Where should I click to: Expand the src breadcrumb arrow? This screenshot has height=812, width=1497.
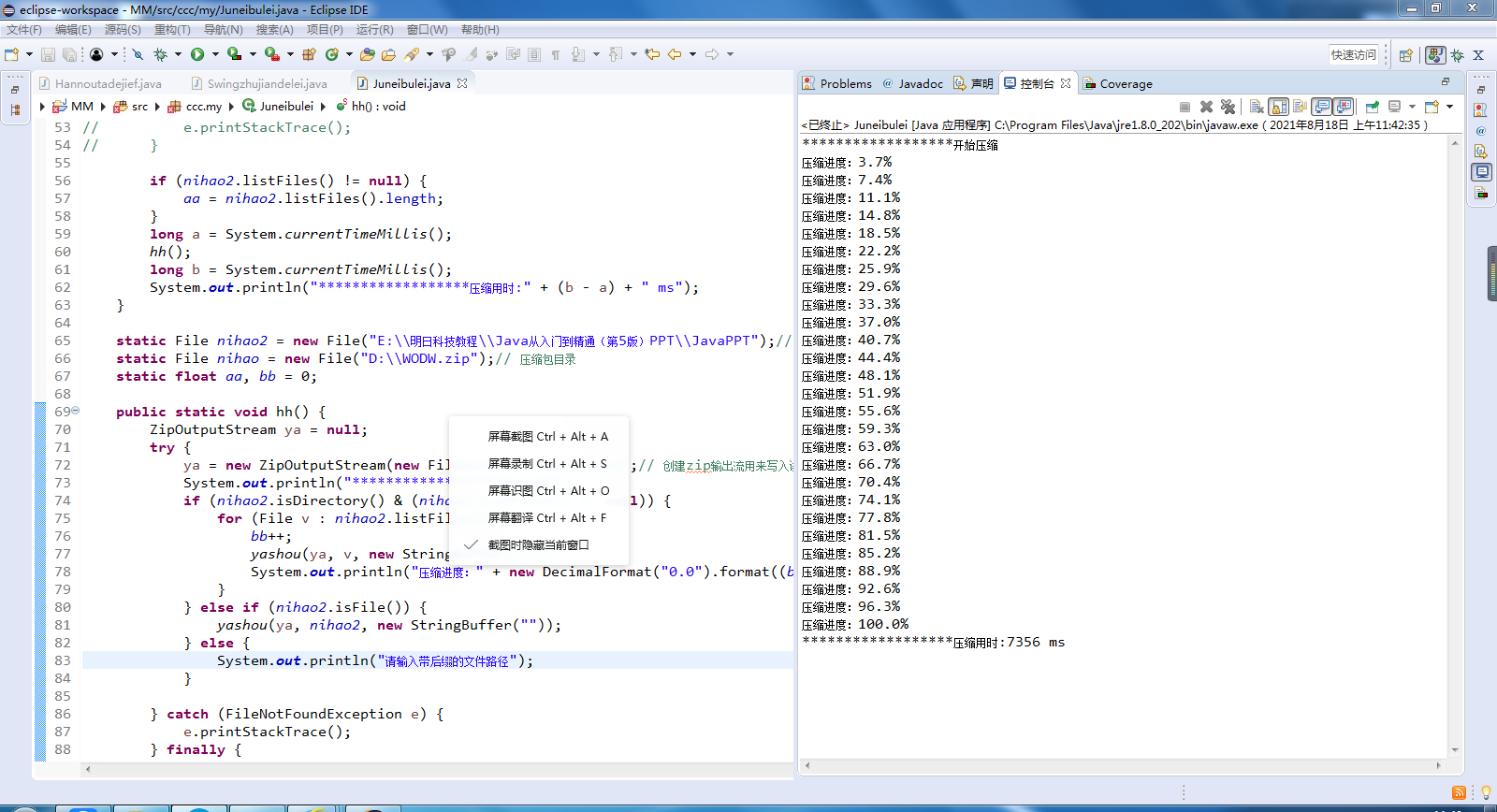(x=157, y=107)
